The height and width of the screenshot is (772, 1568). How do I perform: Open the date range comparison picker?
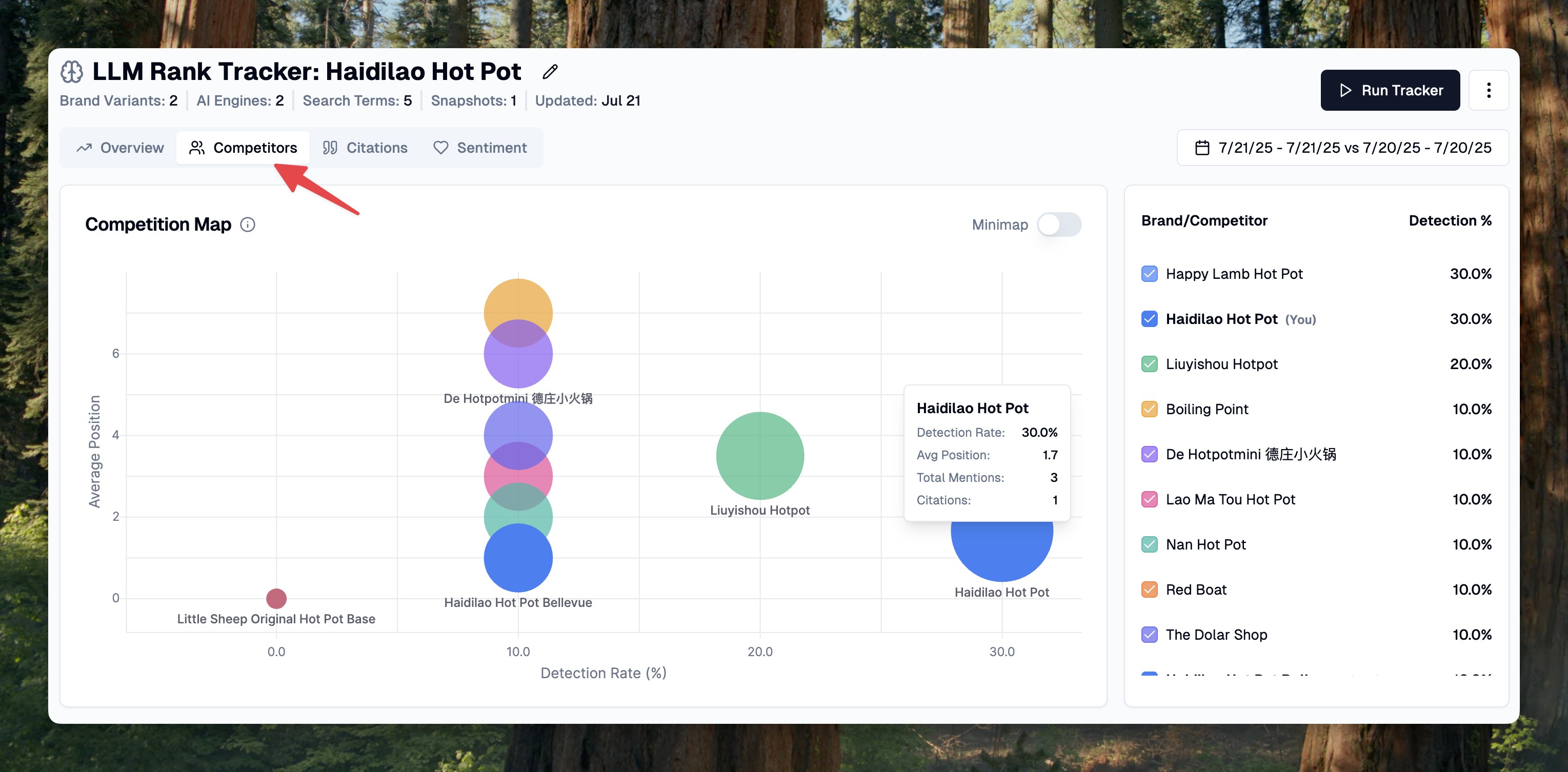tap(1342, 148)
